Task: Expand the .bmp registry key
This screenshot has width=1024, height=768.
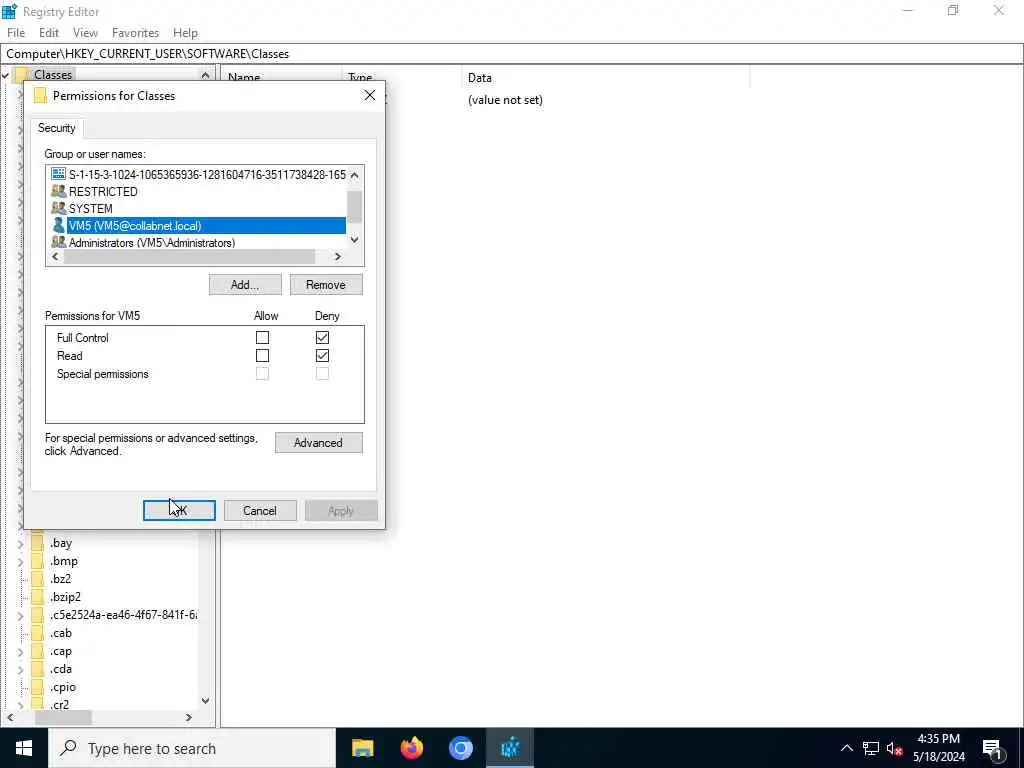Action: (x=20, y=562)
